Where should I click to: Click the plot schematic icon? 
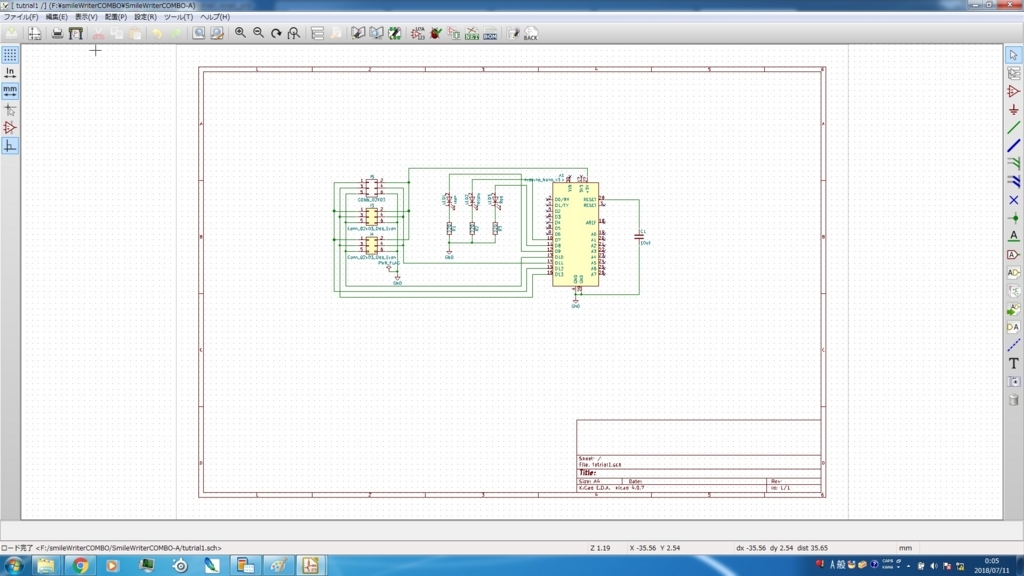tap(76, 33)
